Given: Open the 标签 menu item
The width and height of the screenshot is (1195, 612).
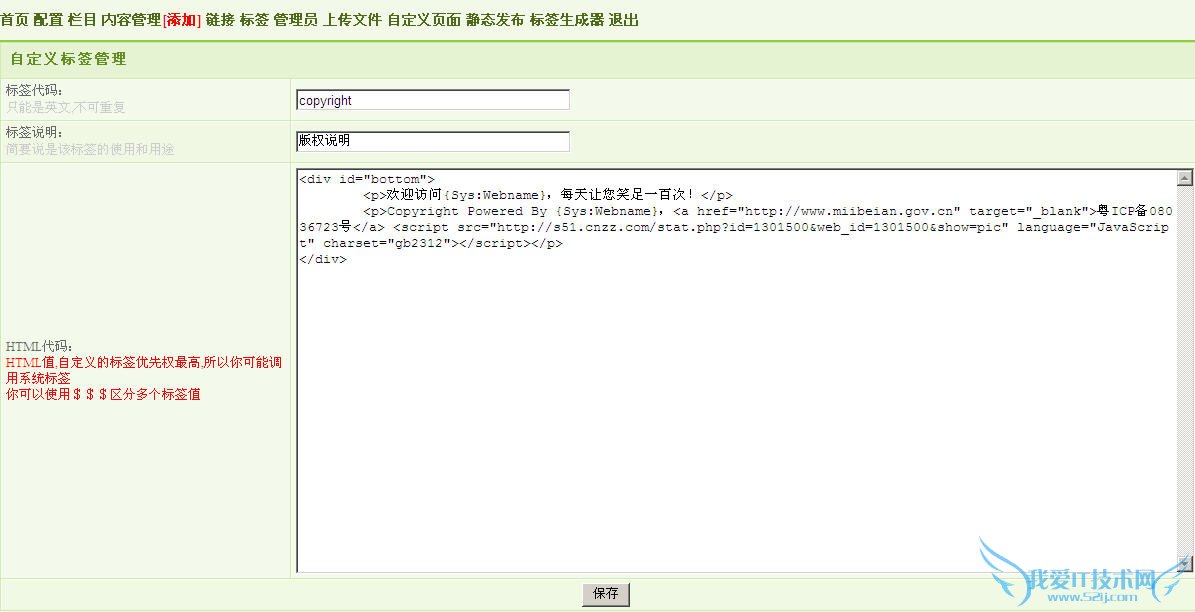Looking at the screenshot, I should (x=255, y=21).
